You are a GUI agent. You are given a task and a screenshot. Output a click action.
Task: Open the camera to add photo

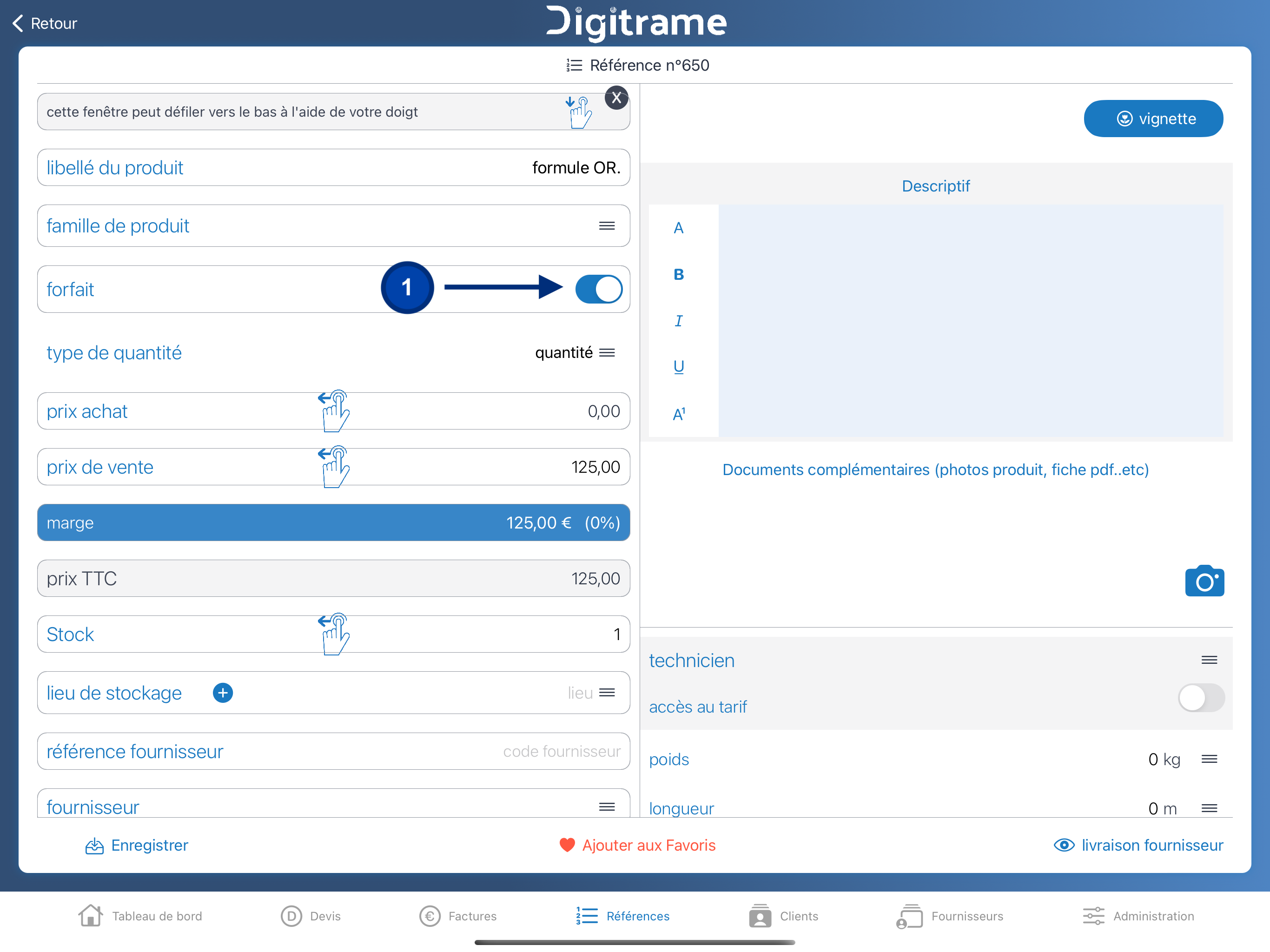[x=1204, y=581]
